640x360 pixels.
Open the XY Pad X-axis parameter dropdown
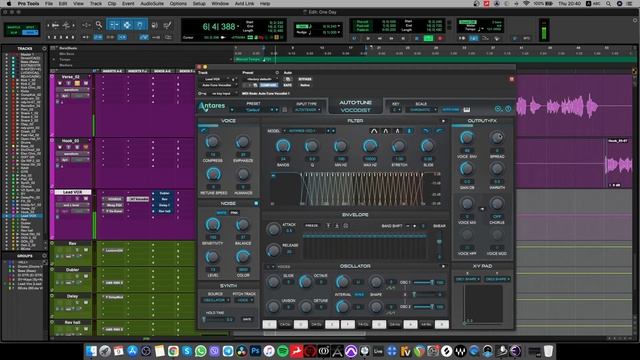(467, 279)
